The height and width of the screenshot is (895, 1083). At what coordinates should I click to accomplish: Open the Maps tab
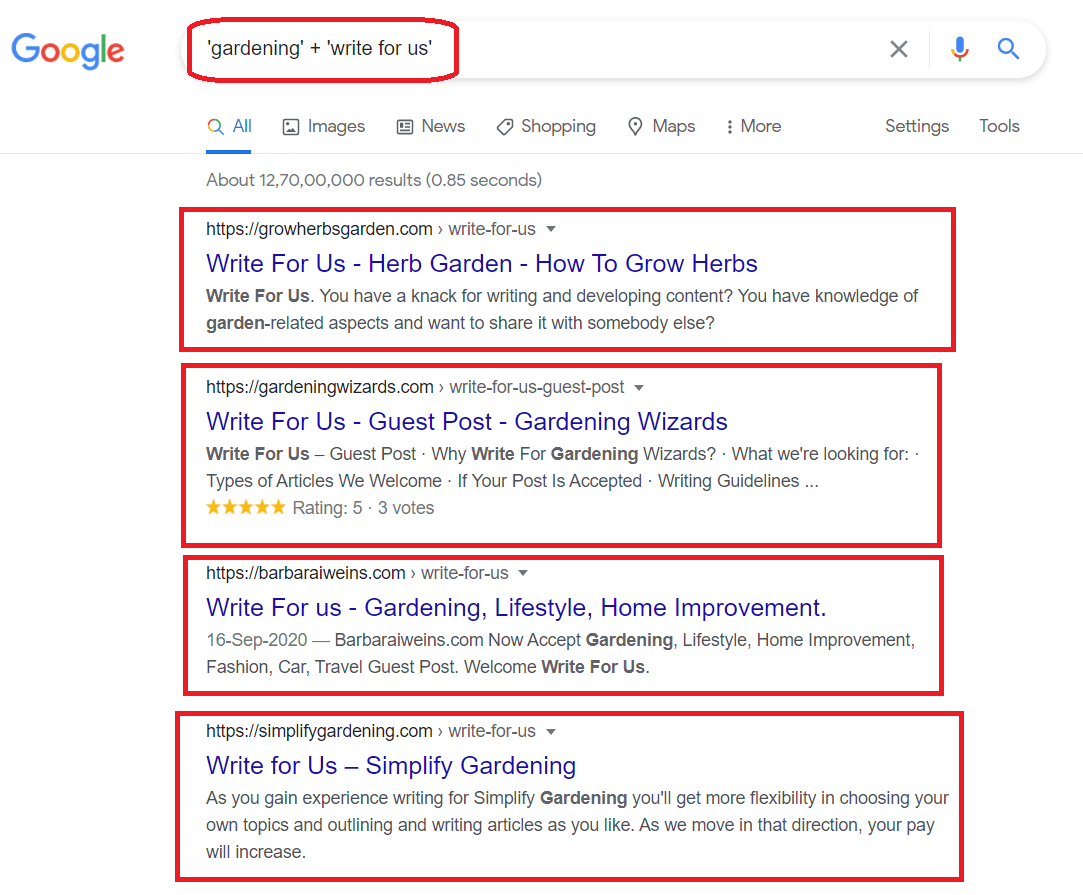(661, 126)
